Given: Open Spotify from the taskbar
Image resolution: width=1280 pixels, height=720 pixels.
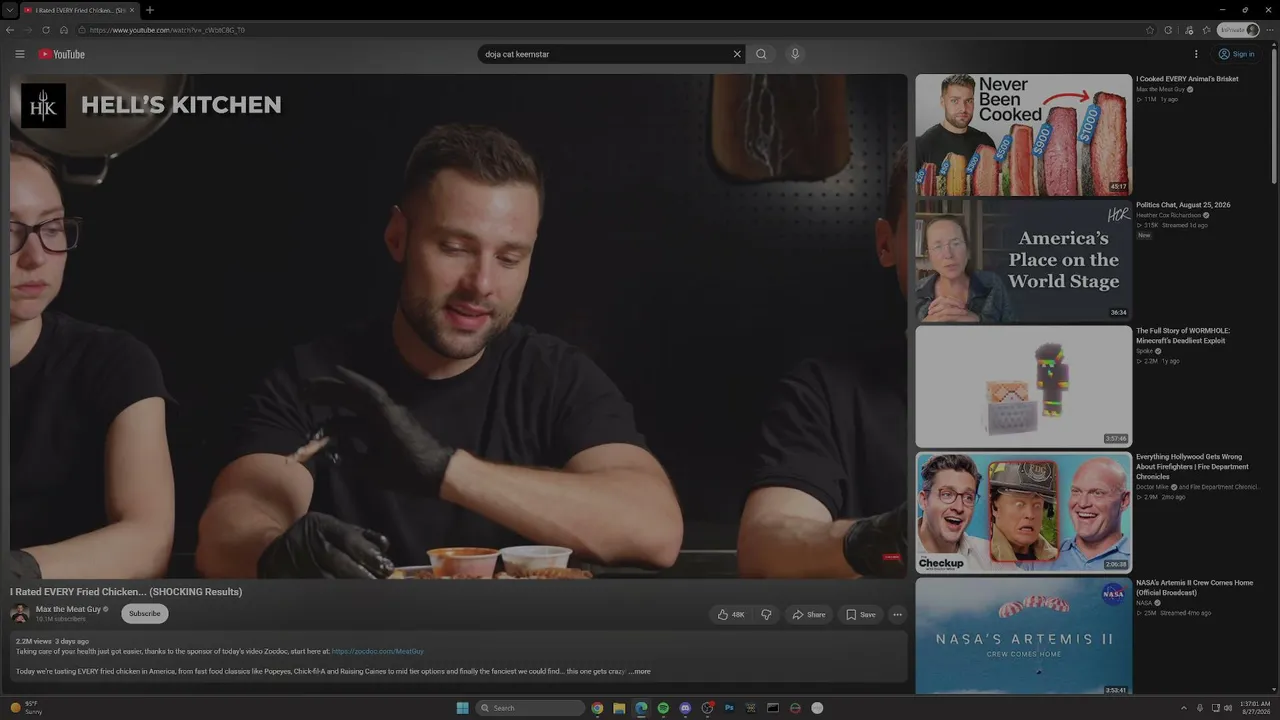Looking at the screenshot, I should click(663, 708).
